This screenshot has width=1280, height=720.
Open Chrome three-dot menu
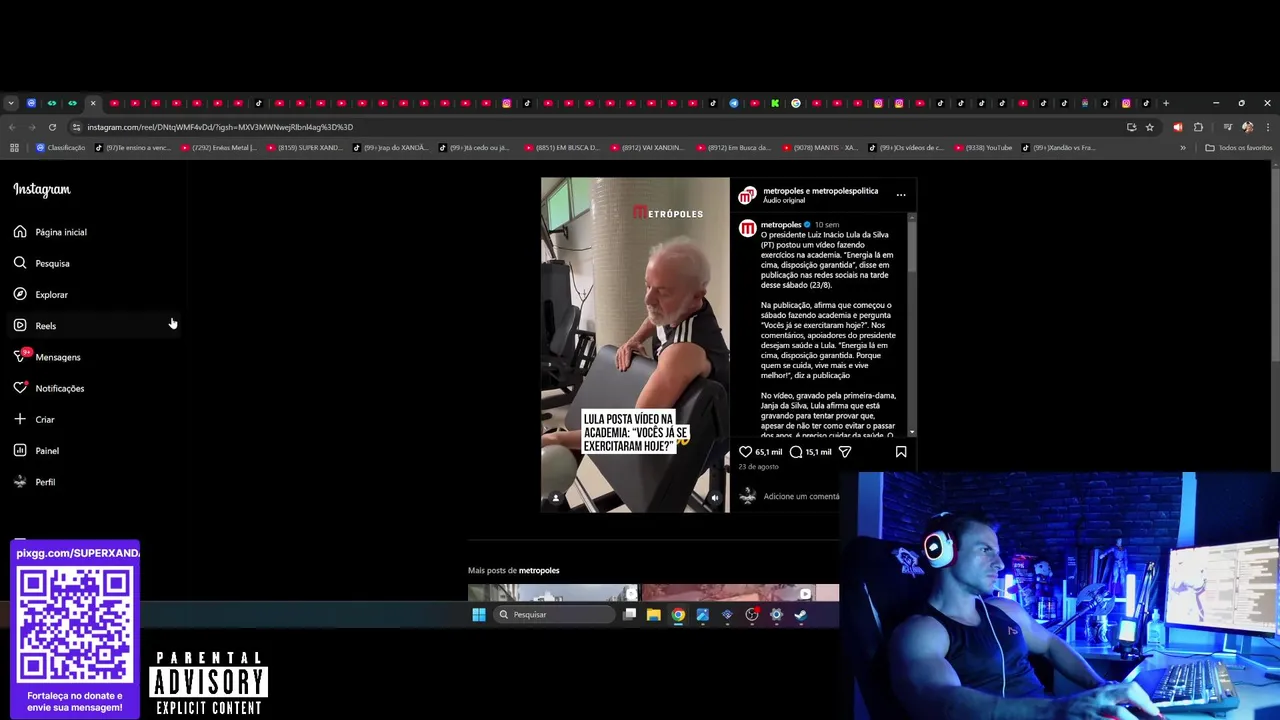point(1267,127)
